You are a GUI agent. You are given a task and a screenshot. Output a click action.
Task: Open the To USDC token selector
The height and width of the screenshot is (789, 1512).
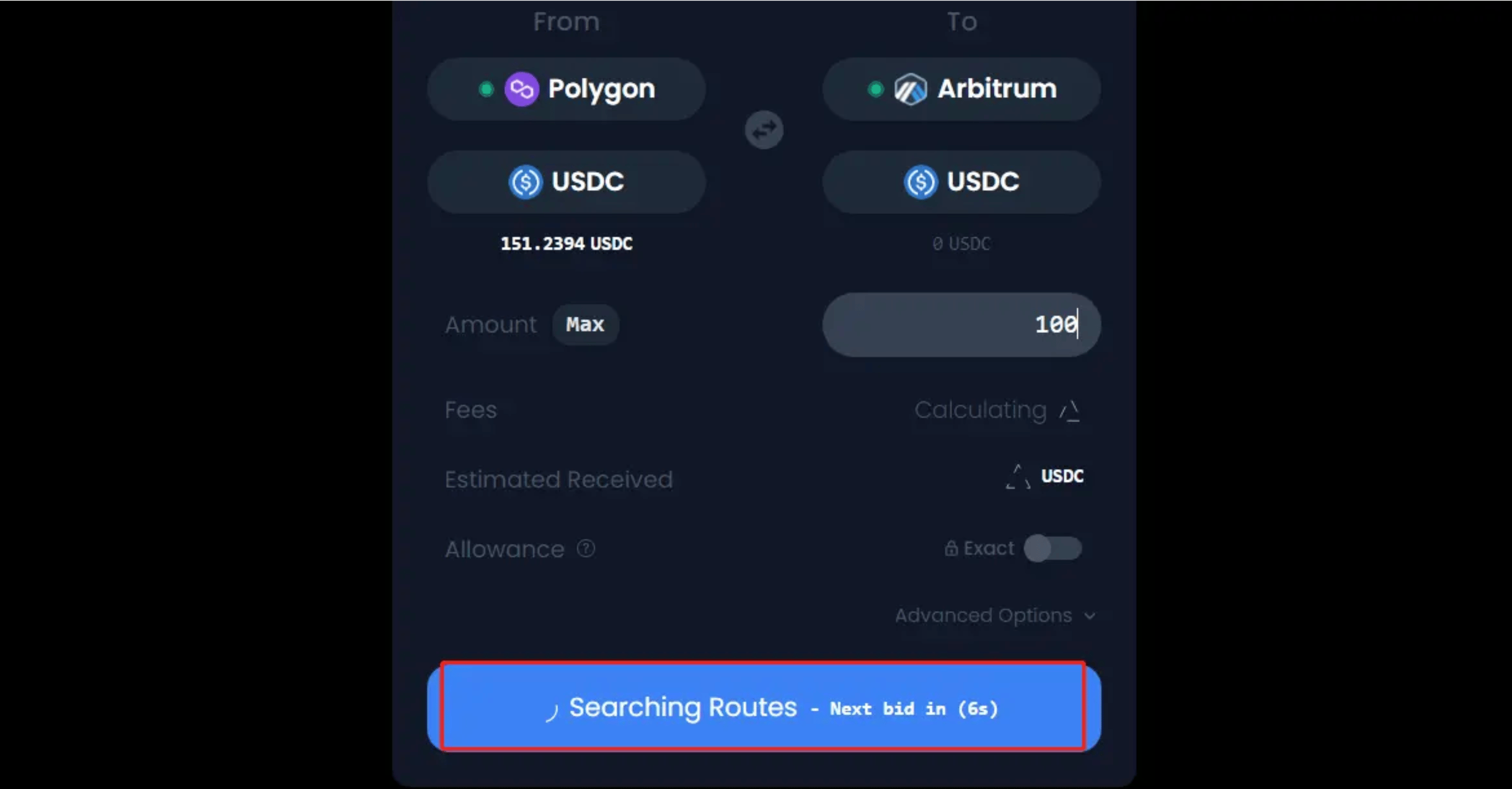(962, 182)
